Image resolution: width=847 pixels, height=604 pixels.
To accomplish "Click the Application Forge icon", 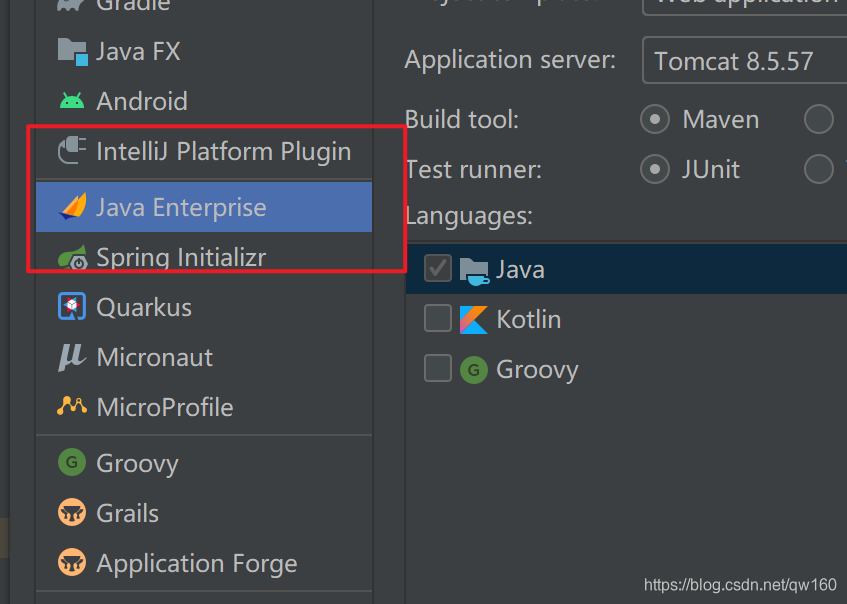I will pos(72,562).
